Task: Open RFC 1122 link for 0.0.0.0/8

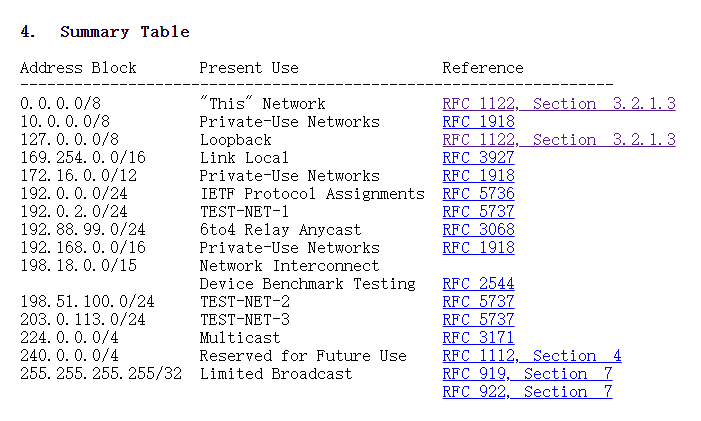Action: click(558, 104)
